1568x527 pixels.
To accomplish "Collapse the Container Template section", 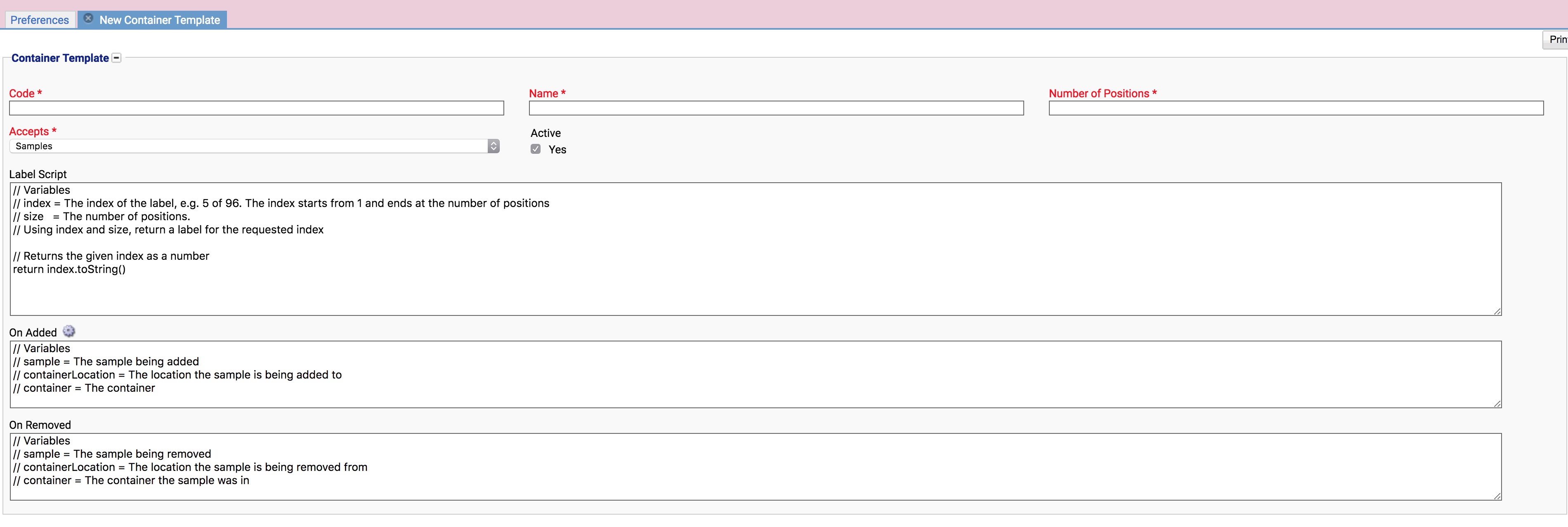I will [x=117, y=58].
